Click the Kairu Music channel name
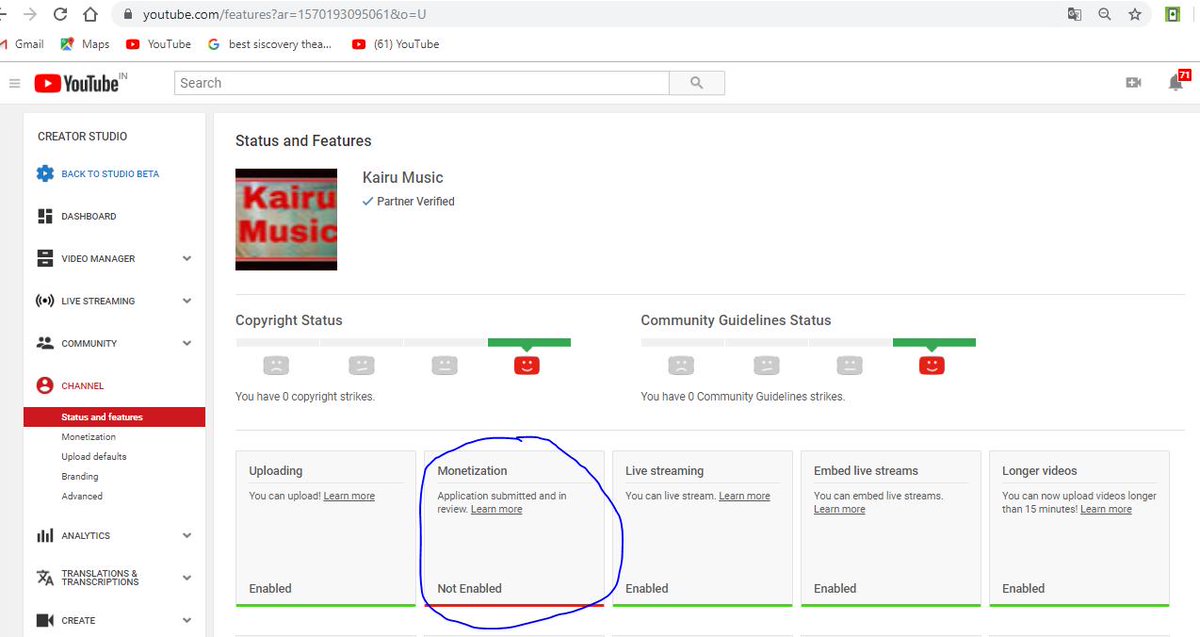The width and height of the screenshot is (1200, 637). pyautogui.click(x=403, y=177)
